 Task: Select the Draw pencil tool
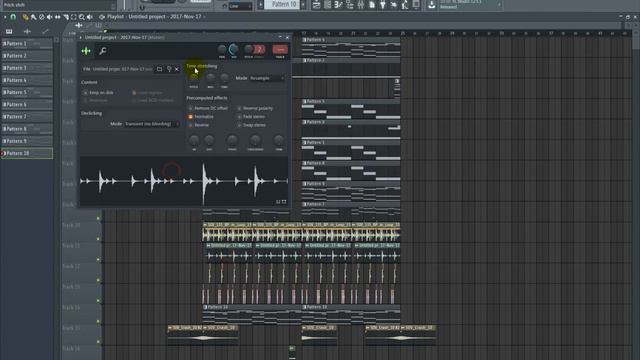click(x=26, y=17)
